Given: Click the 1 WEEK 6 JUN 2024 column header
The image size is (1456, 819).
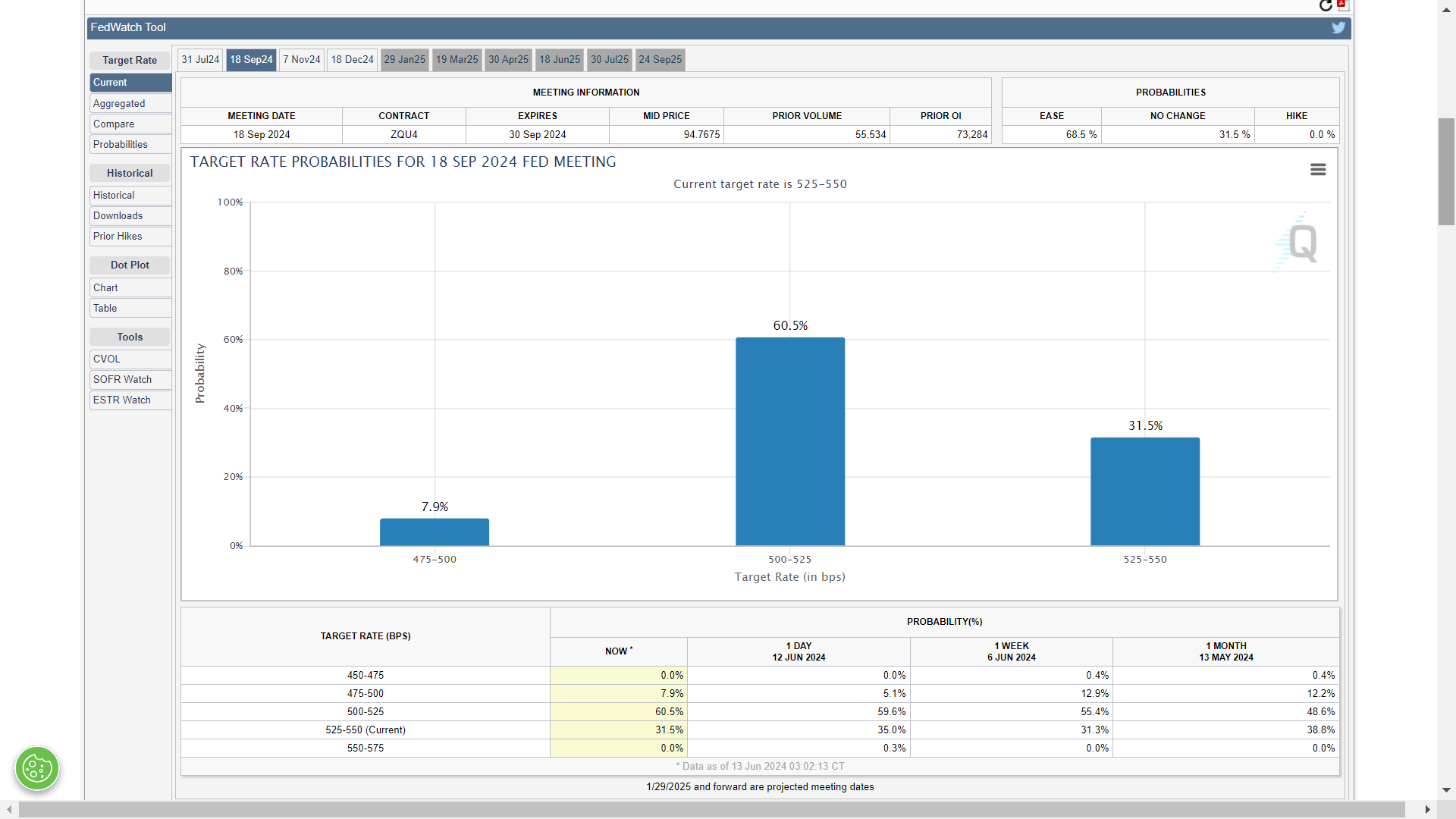Looking at the screenshot, I should [1012, 651].
